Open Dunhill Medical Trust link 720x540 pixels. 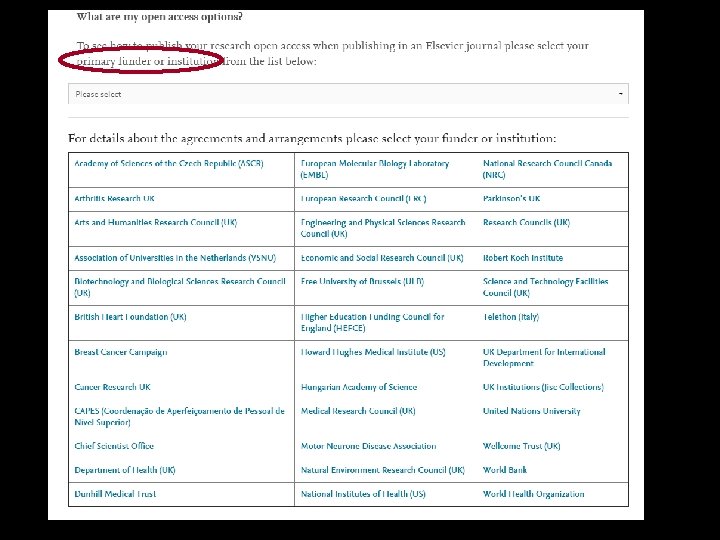pos(115,494)
